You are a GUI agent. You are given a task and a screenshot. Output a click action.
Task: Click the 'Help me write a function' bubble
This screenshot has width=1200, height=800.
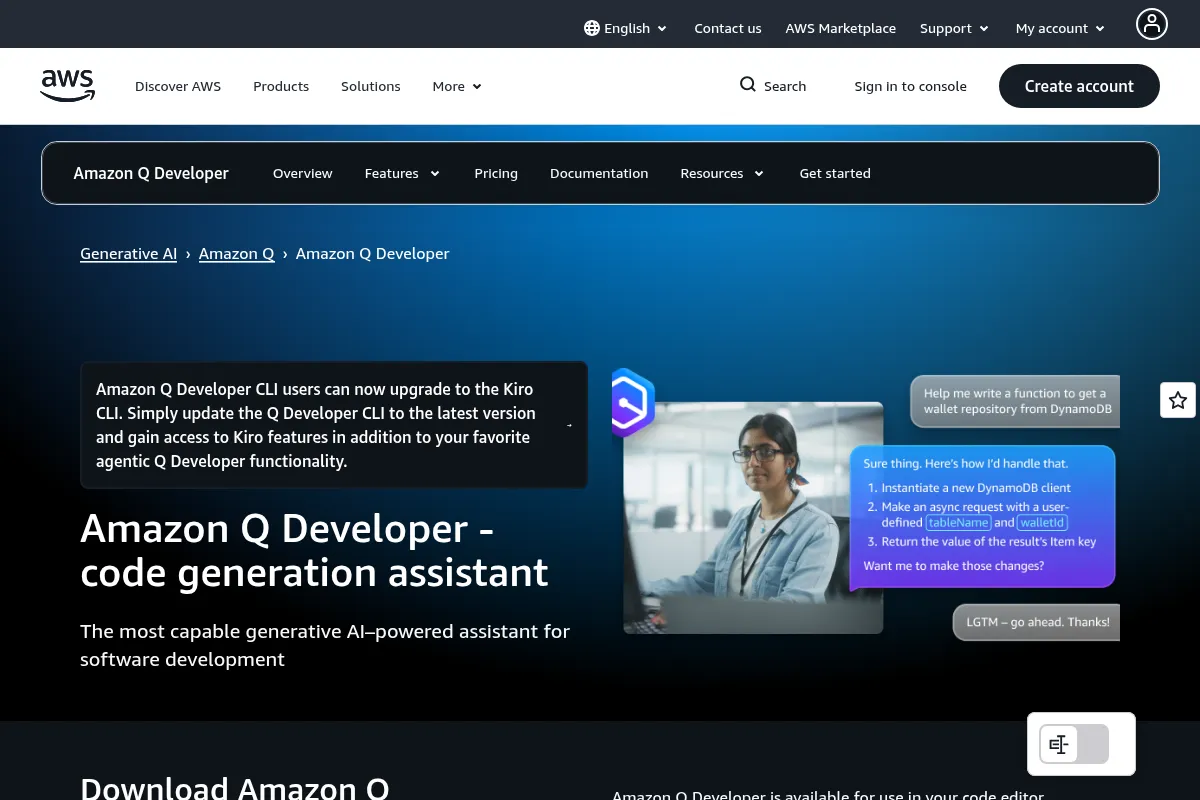1015,401
